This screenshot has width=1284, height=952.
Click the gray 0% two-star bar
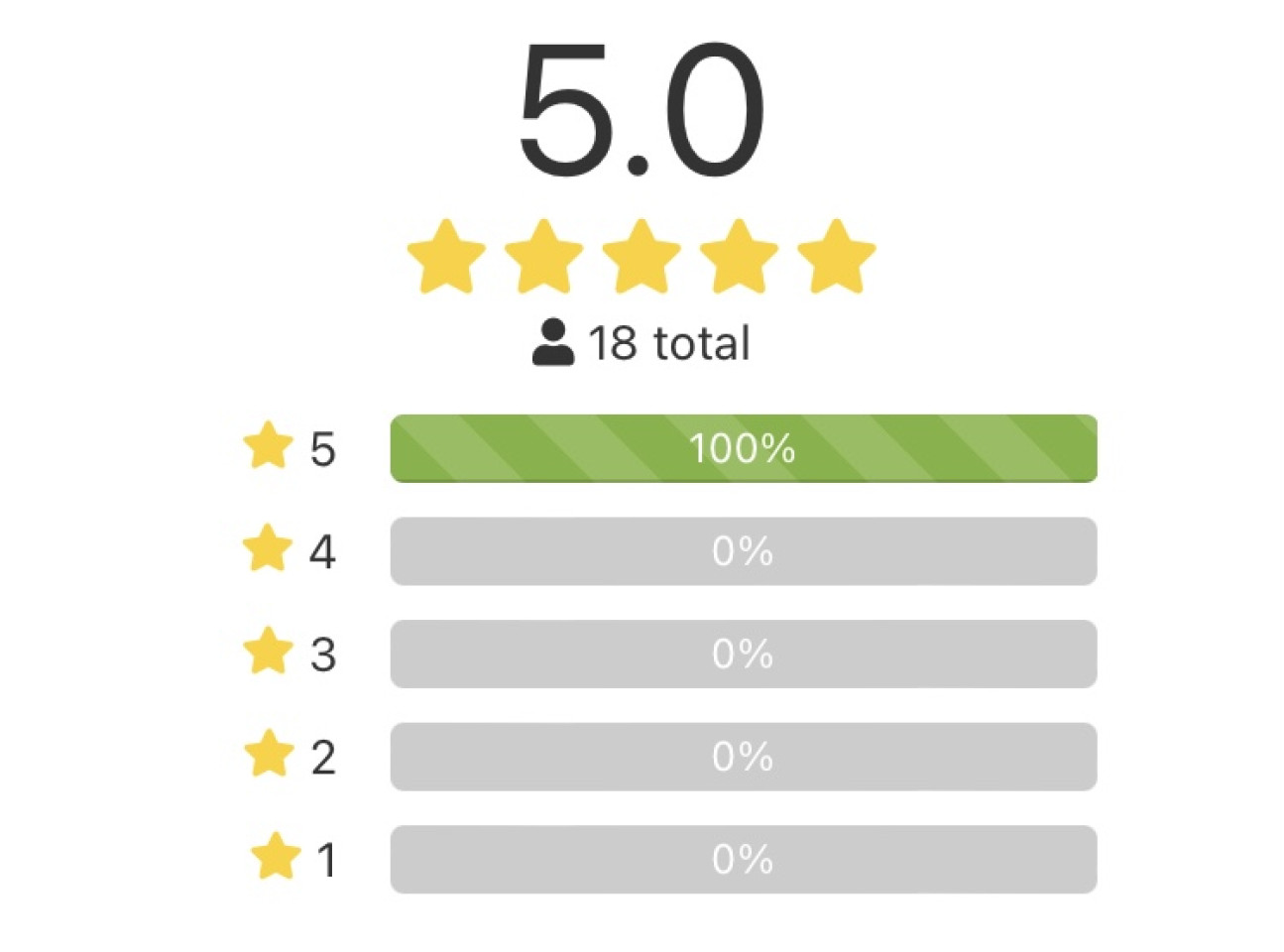click(743, 757)
